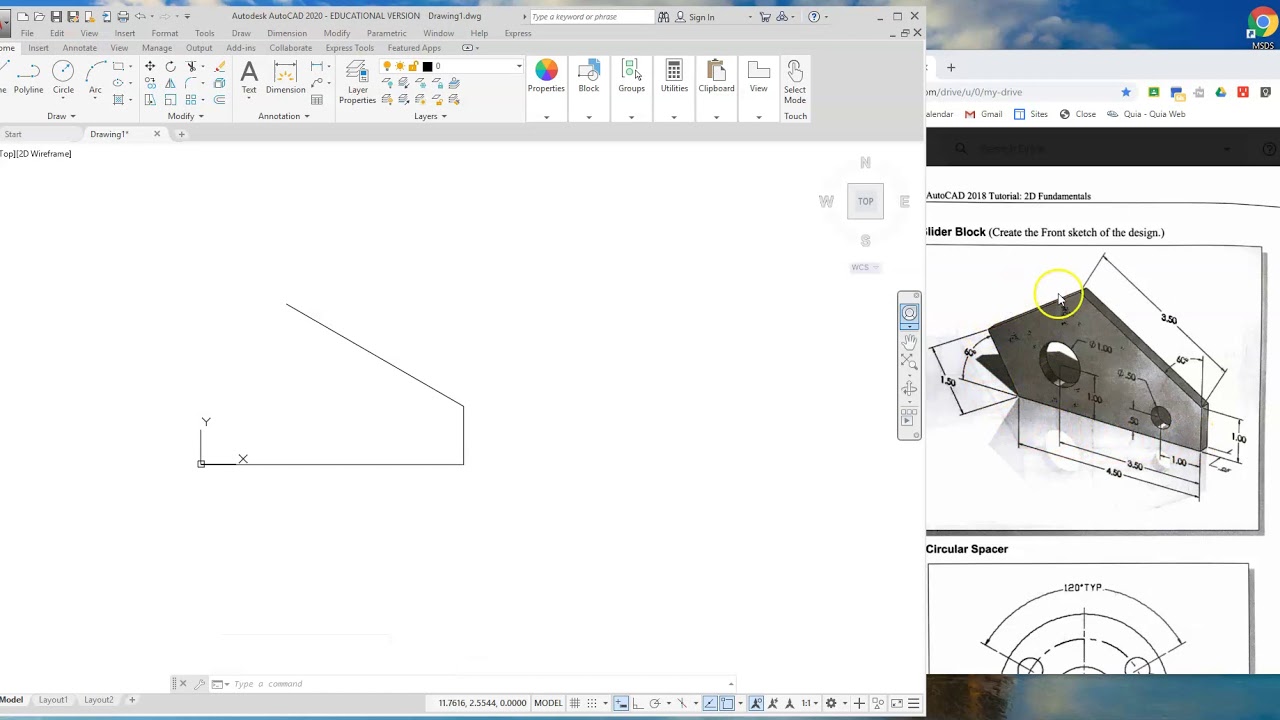1280x720 pixels.
Task: Toggle Dynamic Input in status bar
Action: tap(621, 703)
